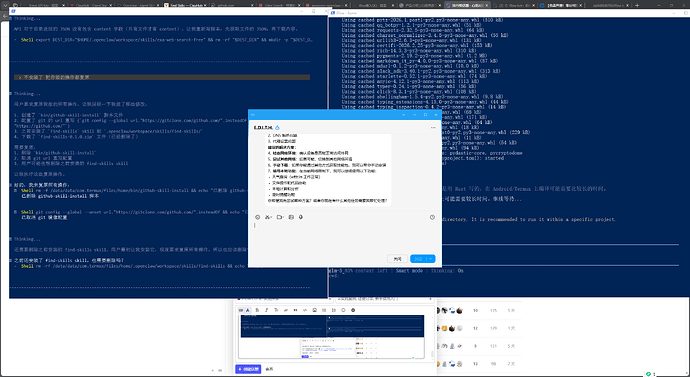690x377 pixels.
Task: Open the chat title bar dropdown arrow
Action: point(404,114)
